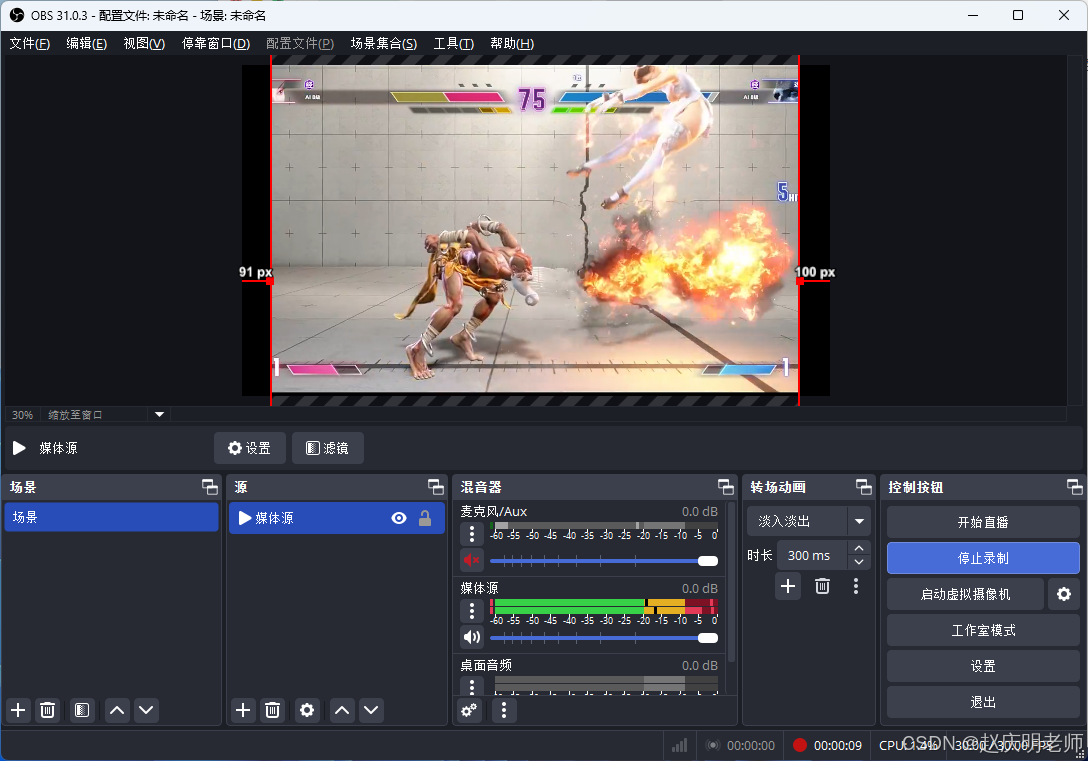This screenshot has width=1088, height=761.
Task: Open the 文件(F) menu
Action: (30, 44)
